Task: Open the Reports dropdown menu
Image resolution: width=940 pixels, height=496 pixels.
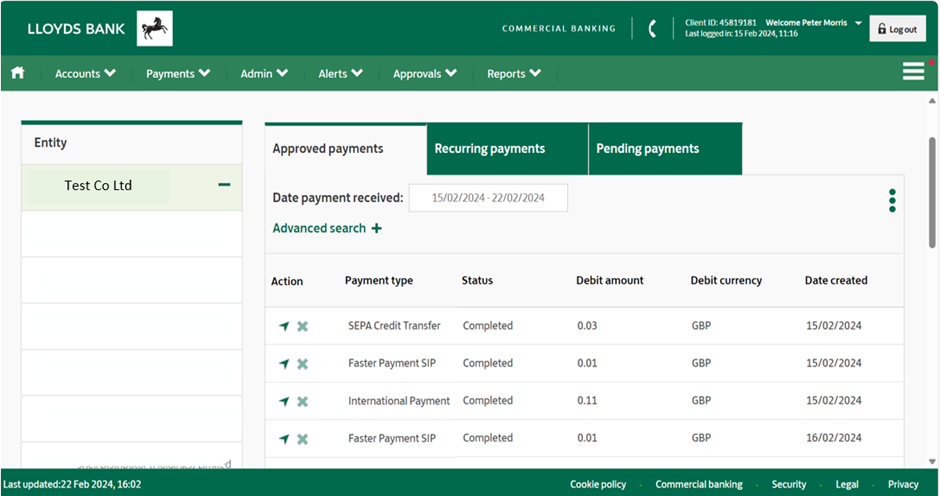Action: click(514, 73)
